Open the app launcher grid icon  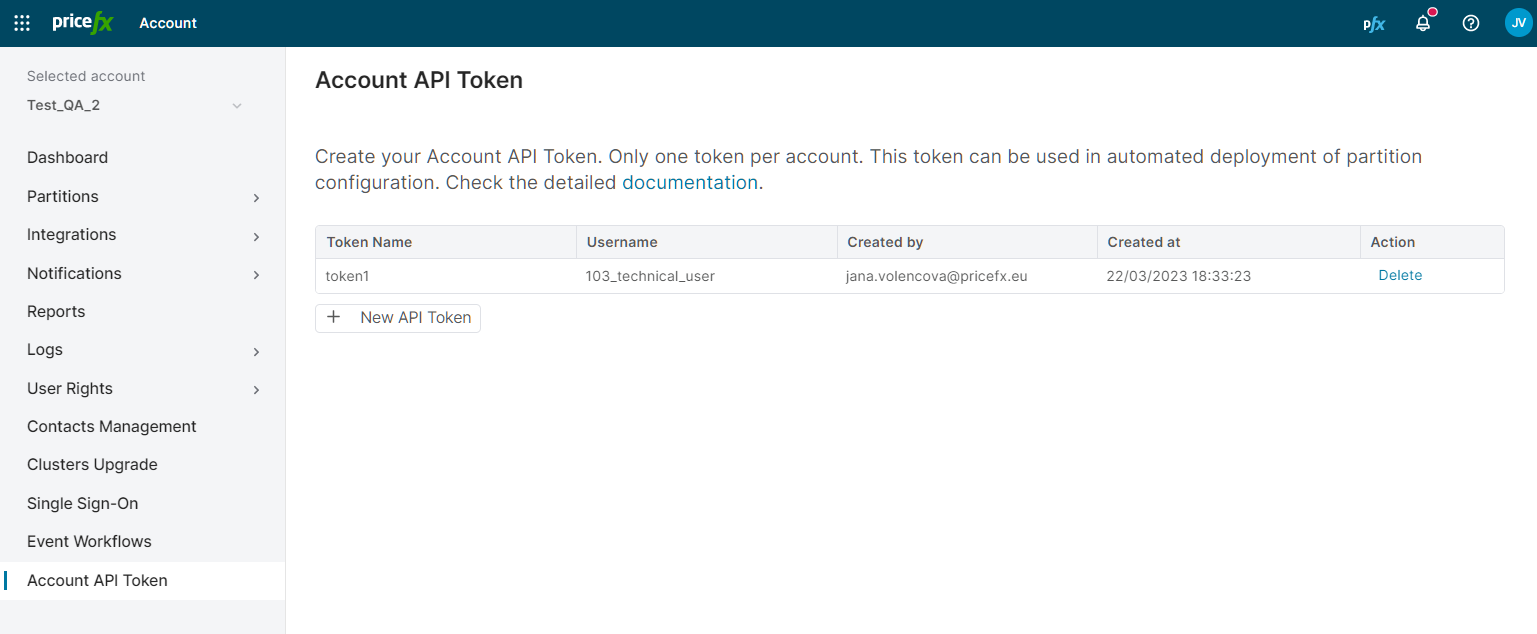(21, 23)
